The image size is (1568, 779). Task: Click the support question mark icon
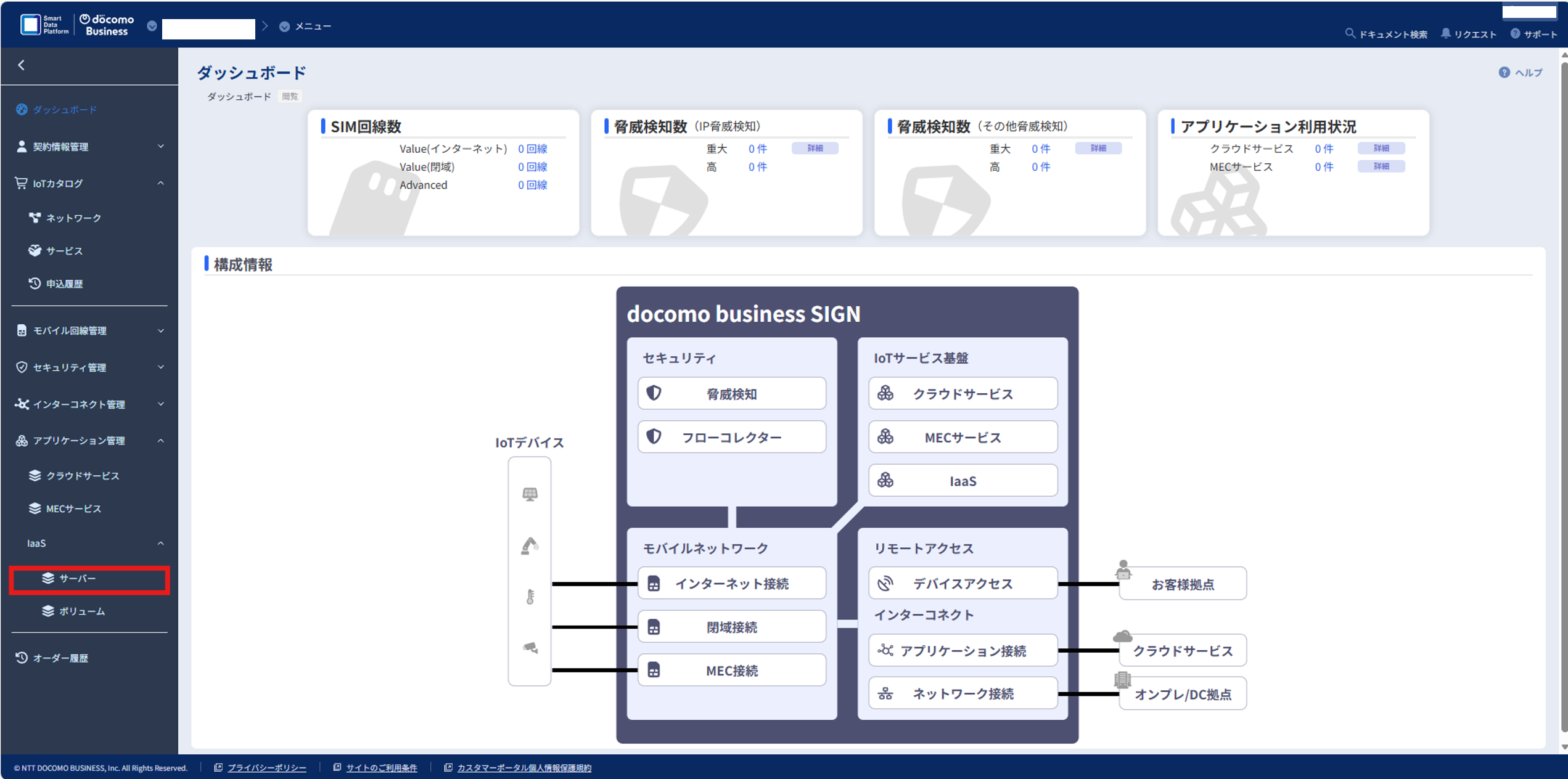1515,34
